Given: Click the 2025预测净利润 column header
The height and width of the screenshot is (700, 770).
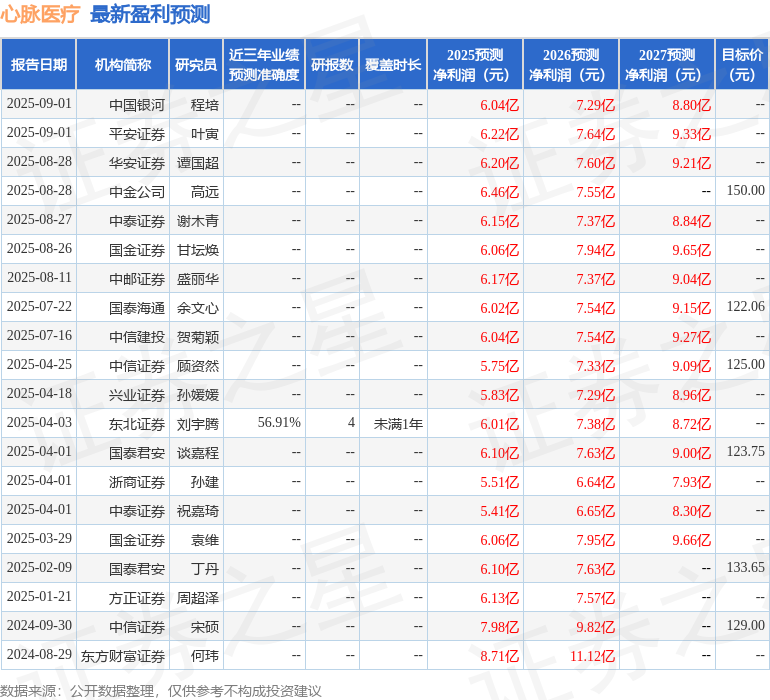Looking at the screenshot, I should pos(475,64).
